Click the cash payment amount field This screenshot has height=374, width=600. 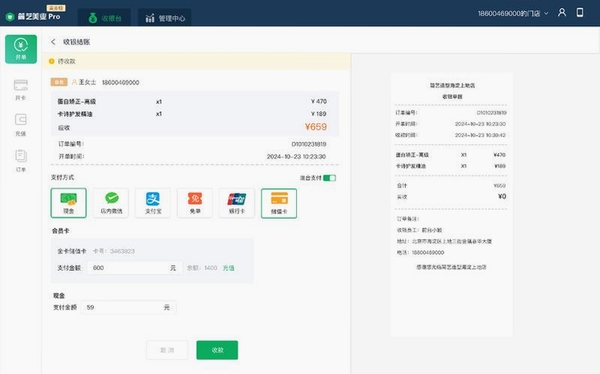pos(128,307)
